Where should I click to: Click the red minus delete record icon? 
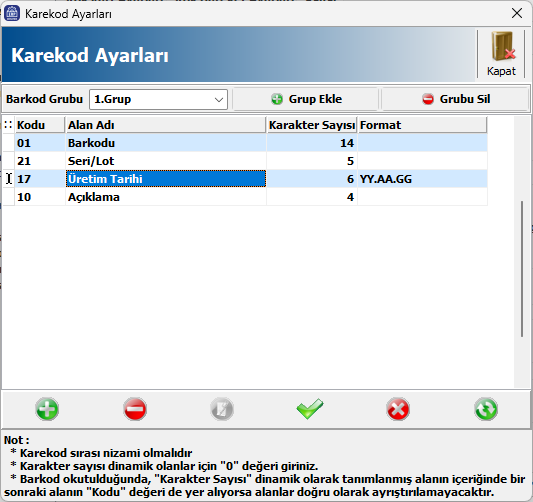(135, 409)
